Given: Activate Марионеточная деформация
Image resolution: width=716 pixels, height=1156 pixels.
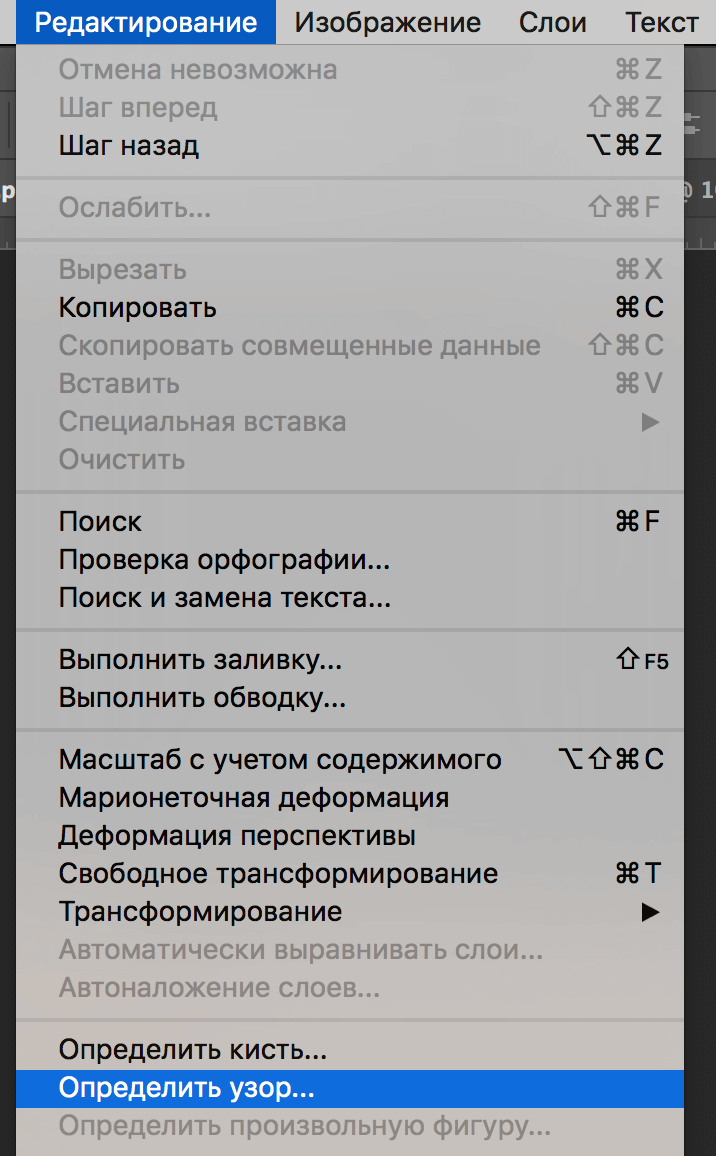Looking at the screenshot, I should click(254, 798).
